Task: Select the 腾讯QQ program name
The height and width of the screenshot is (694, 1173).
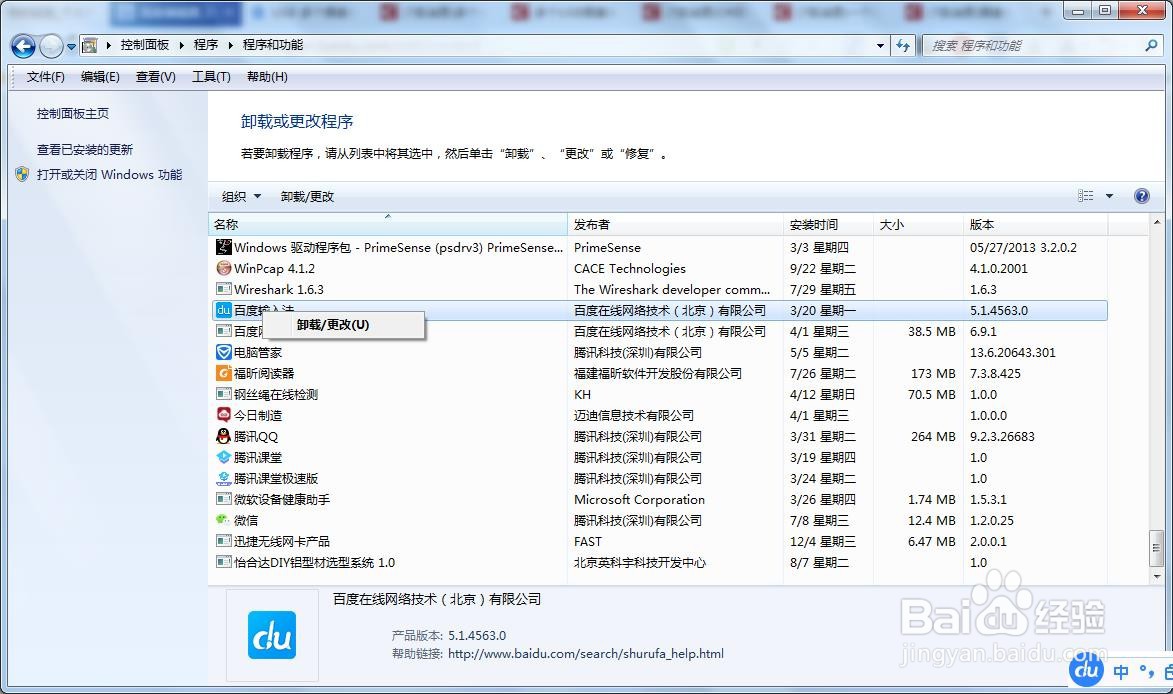Action: click(x=255, y=436)
